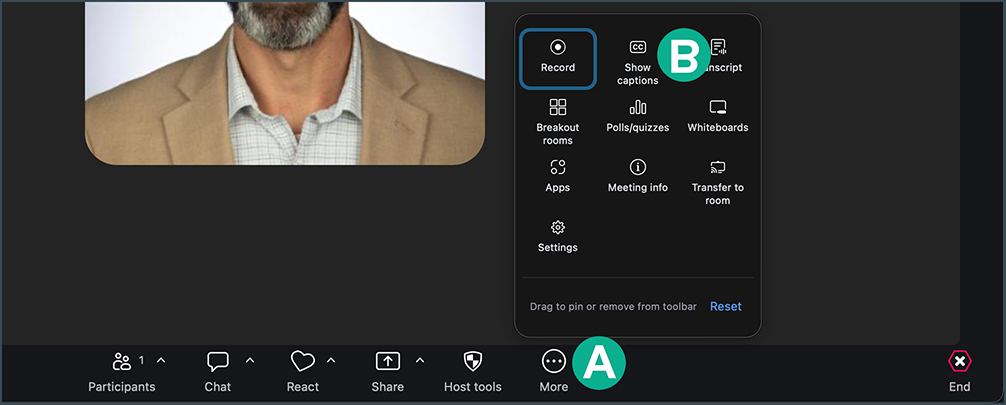Click the participant video tile
Screen dimensions: 1006x405
285,83
